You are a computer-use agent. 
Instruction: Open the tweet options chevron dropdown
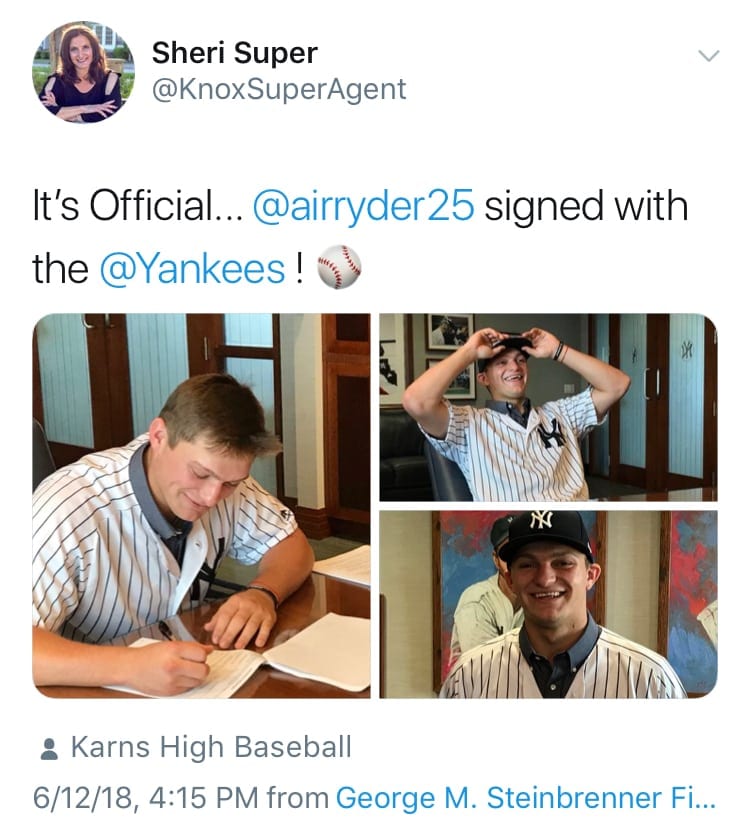click(709, 56)
